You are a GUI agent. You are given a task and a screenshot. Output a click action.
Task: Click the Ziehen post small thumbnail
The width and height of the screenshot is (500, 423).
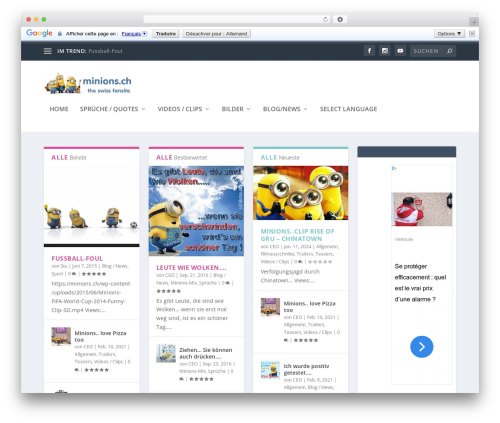point(166,353)
